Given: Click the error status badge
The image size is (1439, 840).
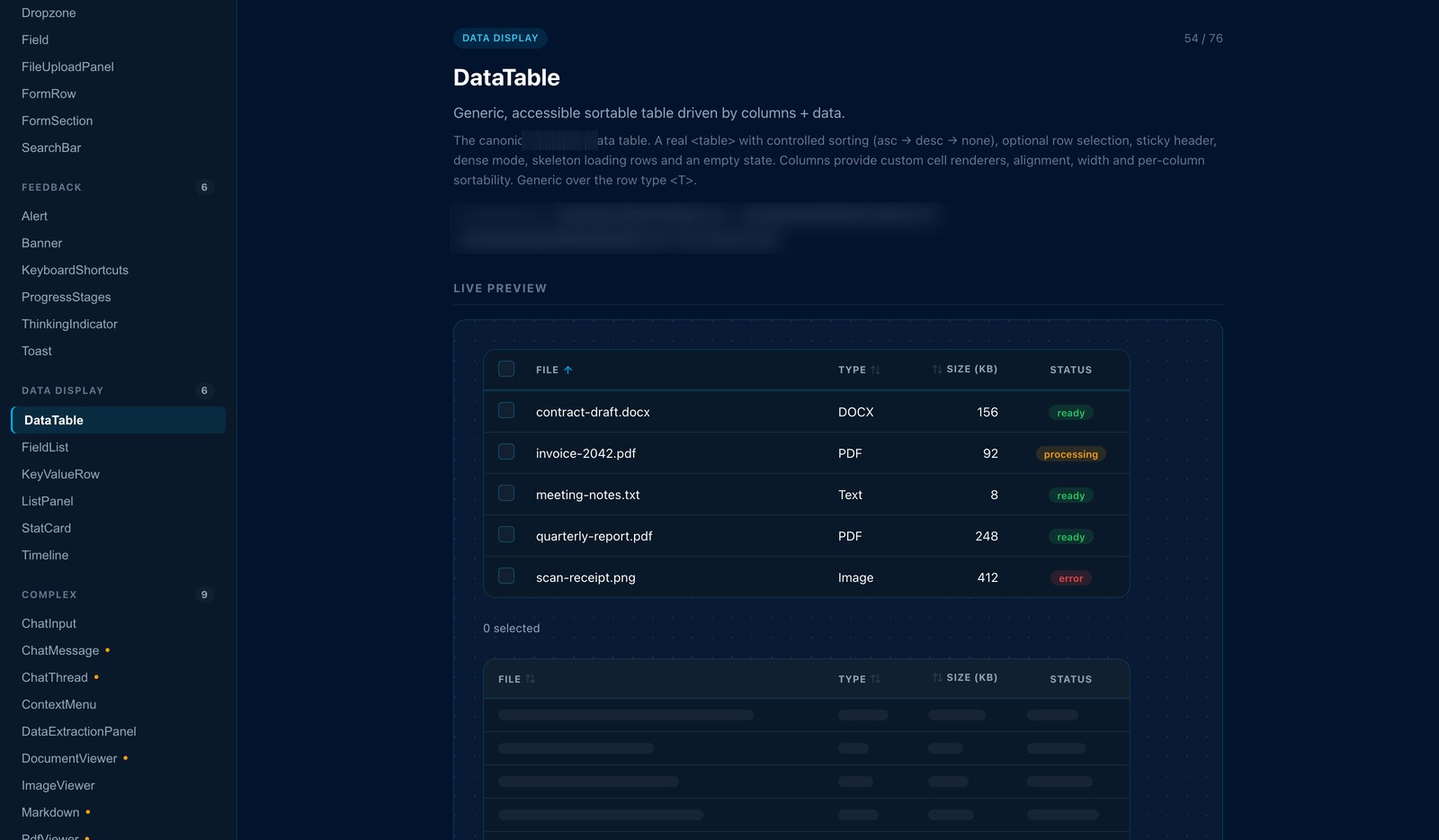Looking at the screenshot, I should point(1070,578).
